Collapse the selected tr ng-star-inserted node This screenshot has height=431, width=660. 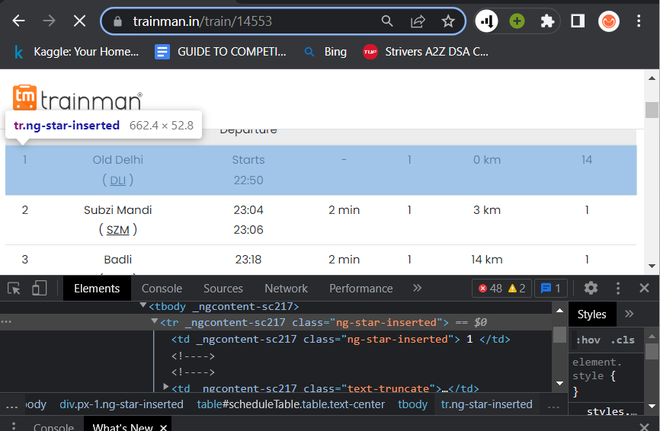(x=154, y=322)
